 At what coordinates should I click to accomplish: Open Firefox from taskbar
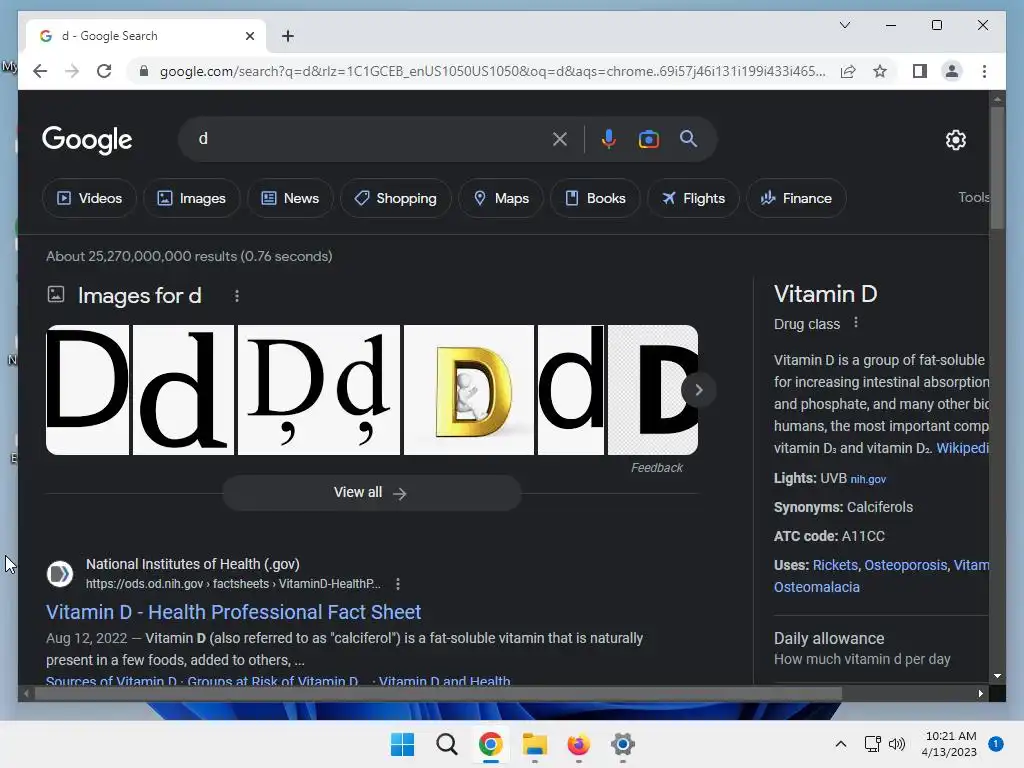579,744
